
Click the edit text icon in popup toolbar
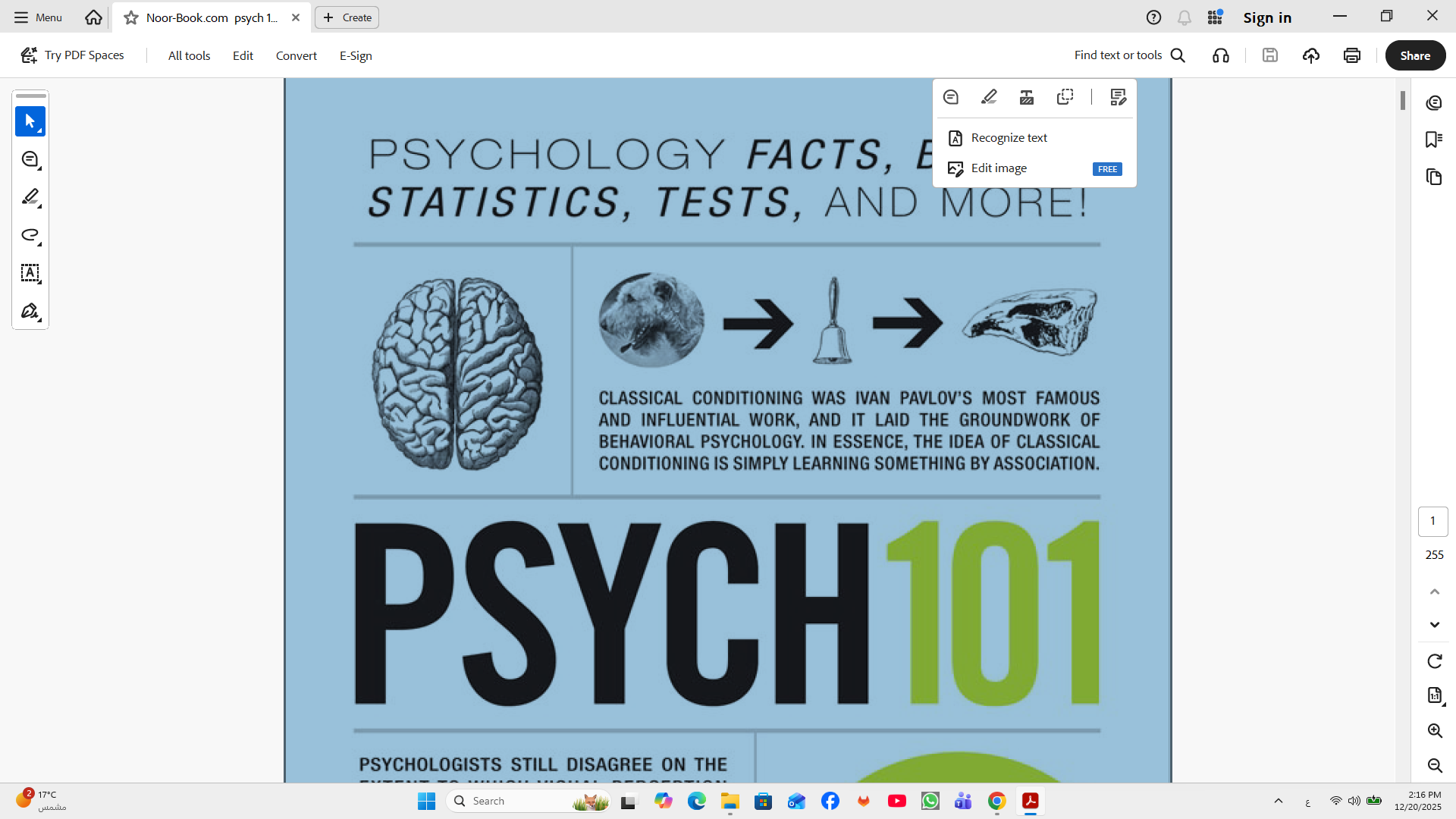coord(1118,97)
